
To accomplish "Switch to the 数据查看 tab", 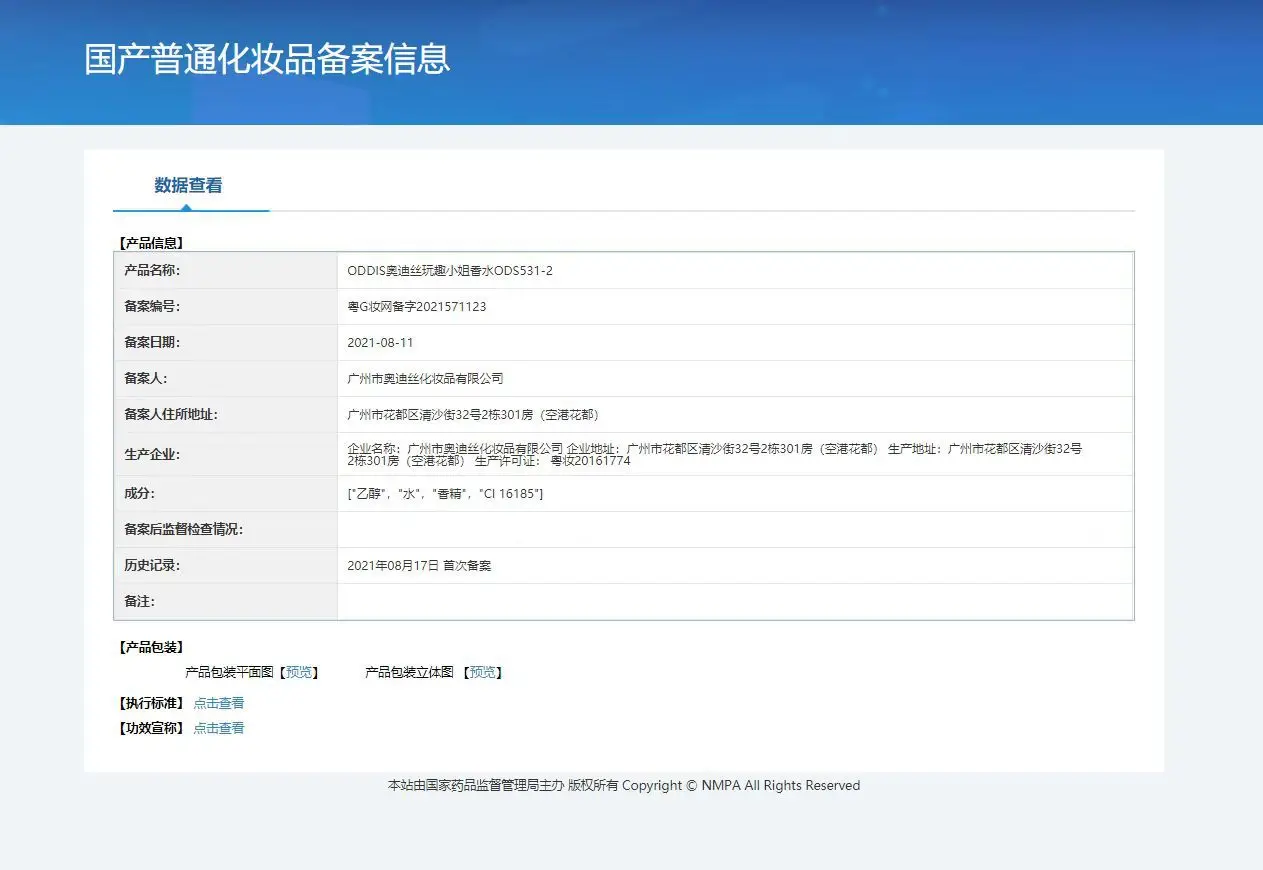I will click(188, 185).
